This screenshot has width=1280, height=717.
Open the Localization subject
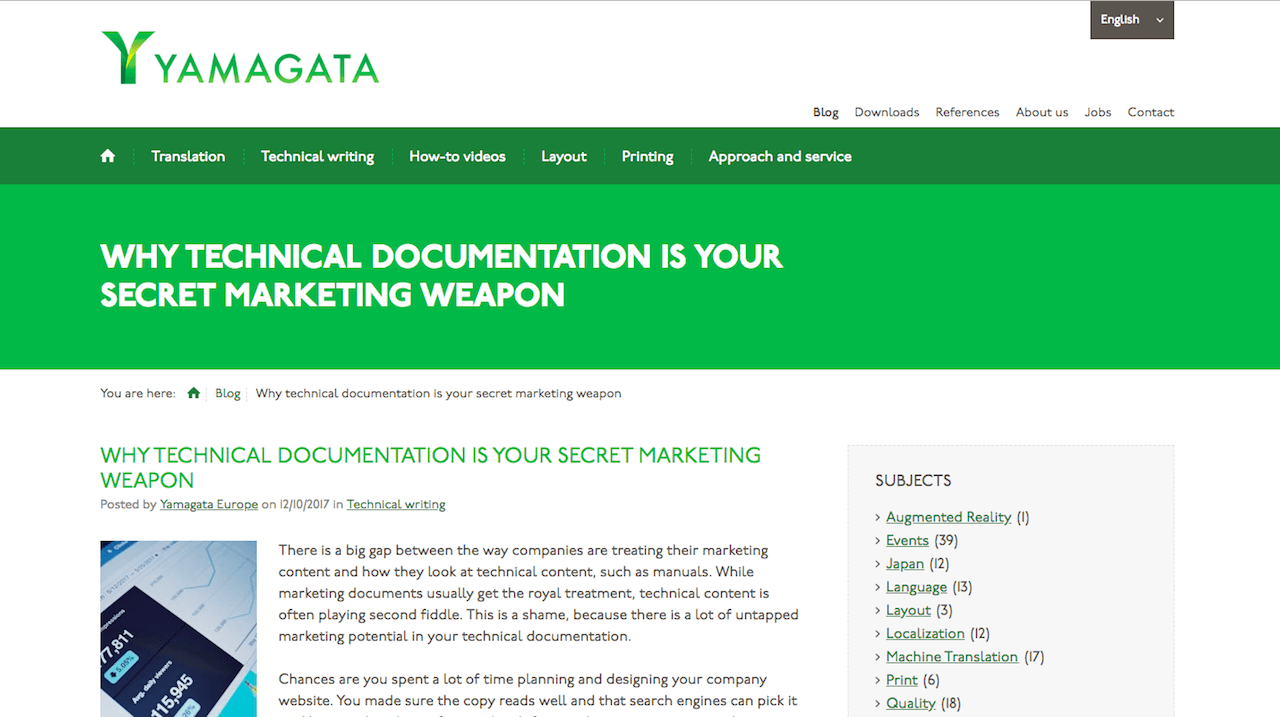925,633
